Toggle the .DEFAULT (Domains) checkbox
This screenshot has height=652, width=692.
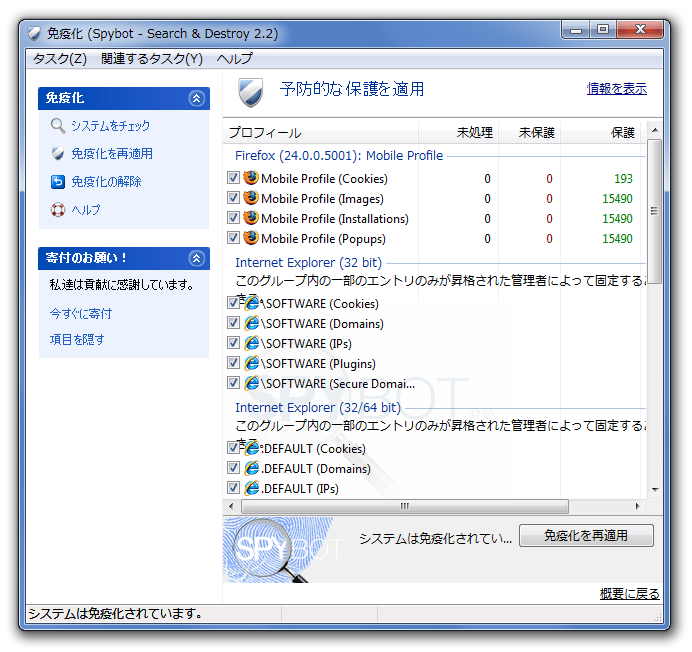click(x=233, y=467)
